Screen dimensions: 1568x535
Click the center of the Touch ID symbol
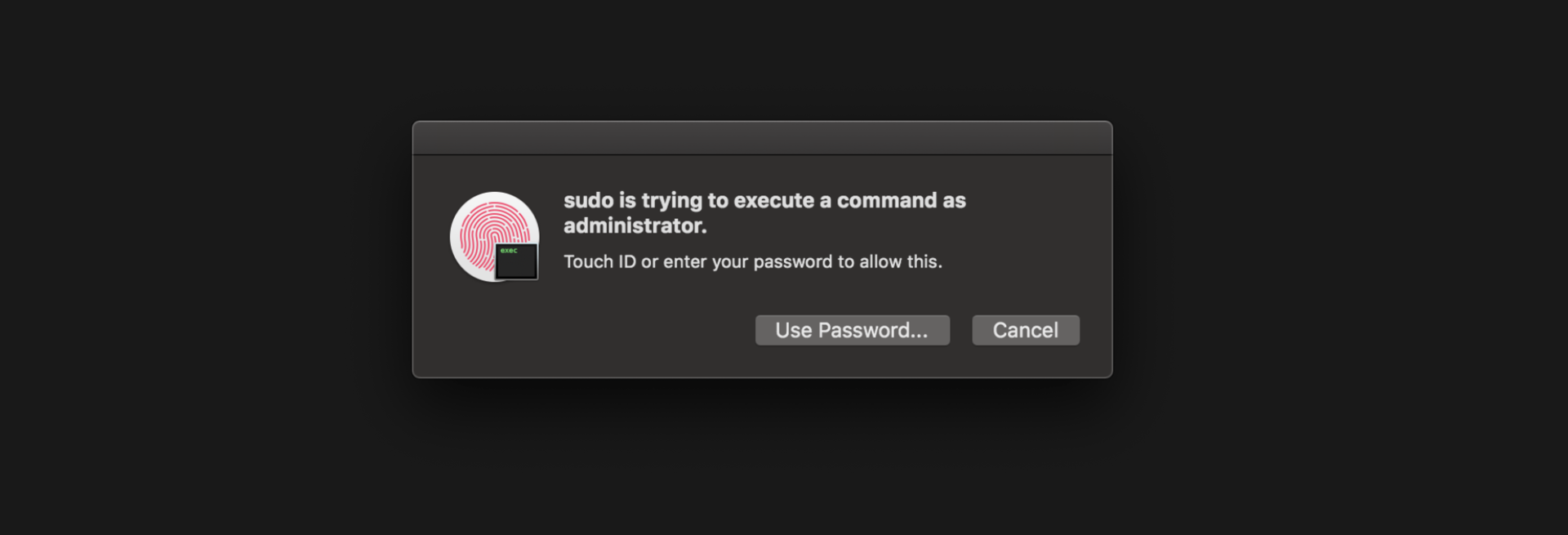(494, 237)
